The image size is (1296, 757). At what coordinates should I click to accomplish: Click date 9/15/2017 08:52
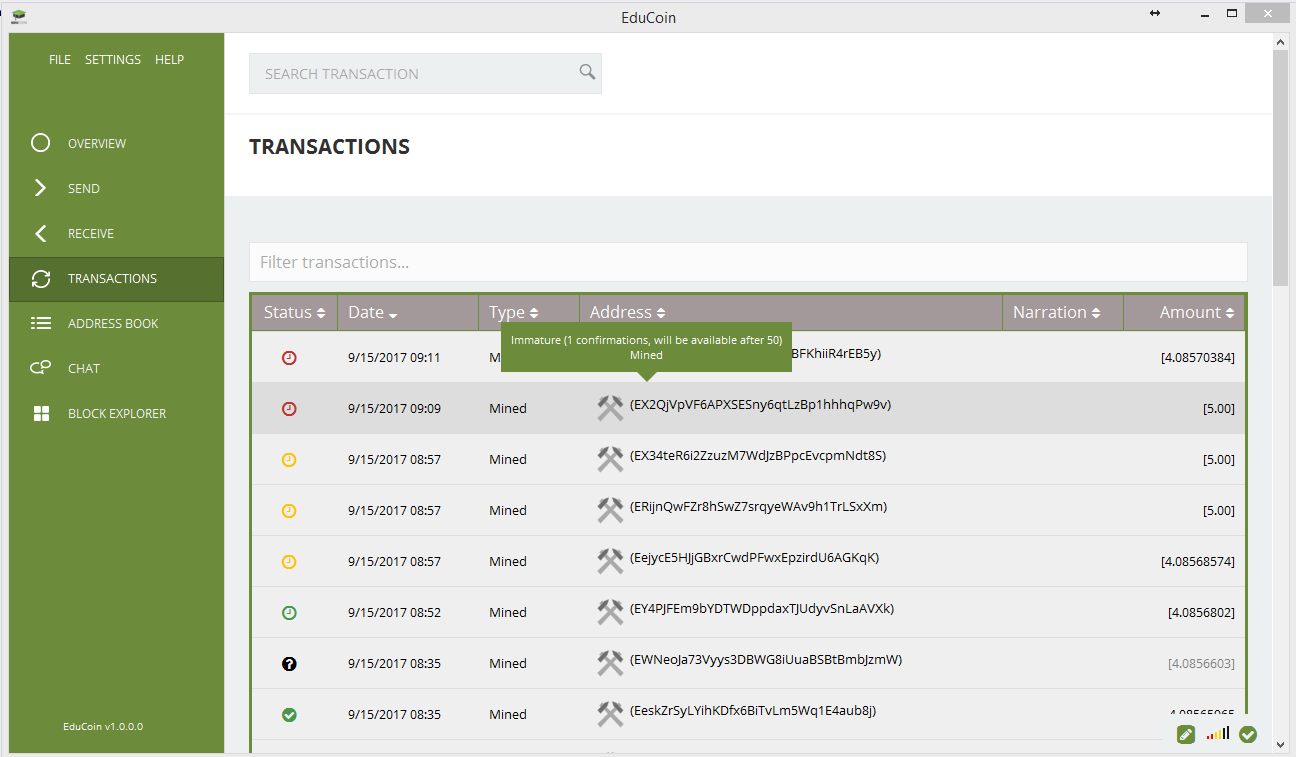click(x=394, y=612)
